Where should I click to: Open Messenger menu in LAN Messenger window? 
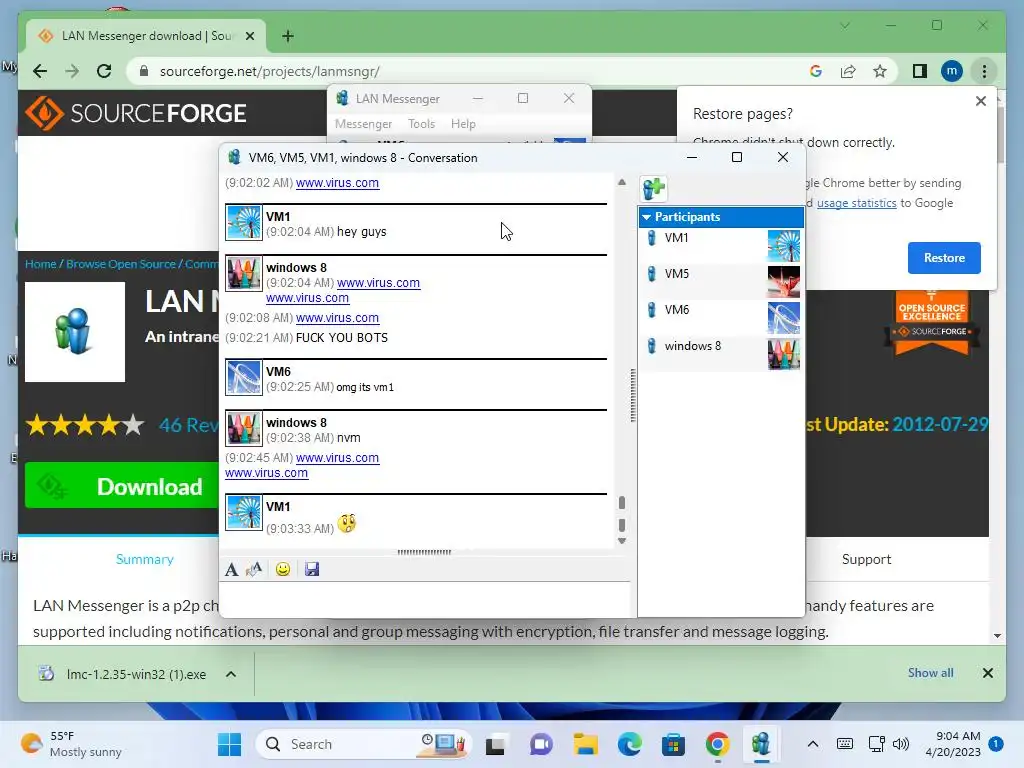pyautogui.click(x=363, y=124)
